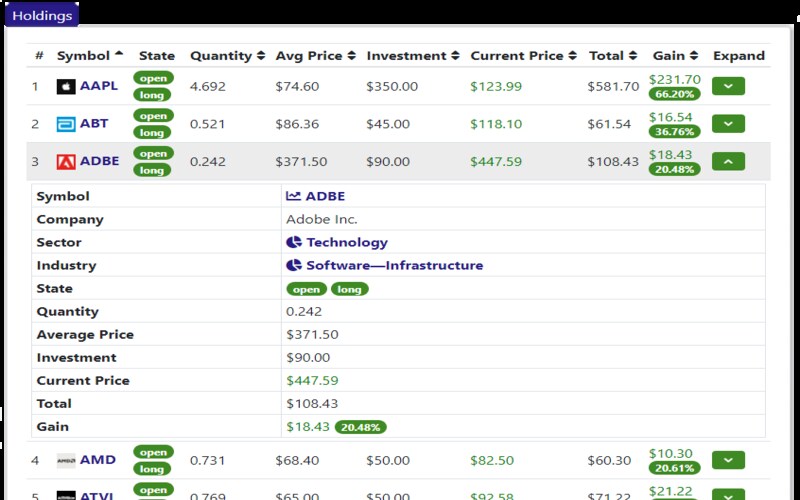
Task: Click ABT investment $45.00
Action: point(388,124)
